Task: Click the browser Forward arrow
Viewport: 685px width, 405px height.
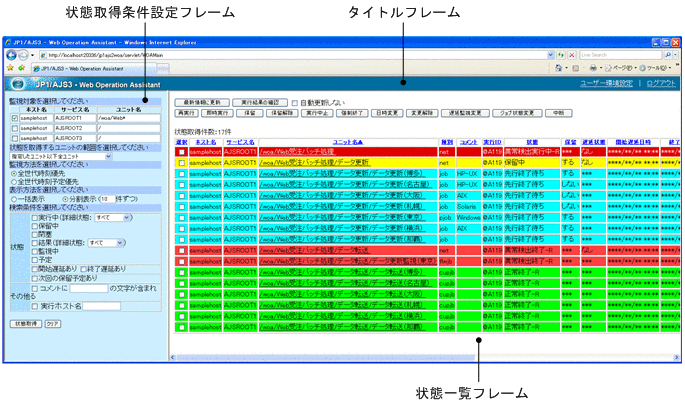Action: tap(23, 55)
